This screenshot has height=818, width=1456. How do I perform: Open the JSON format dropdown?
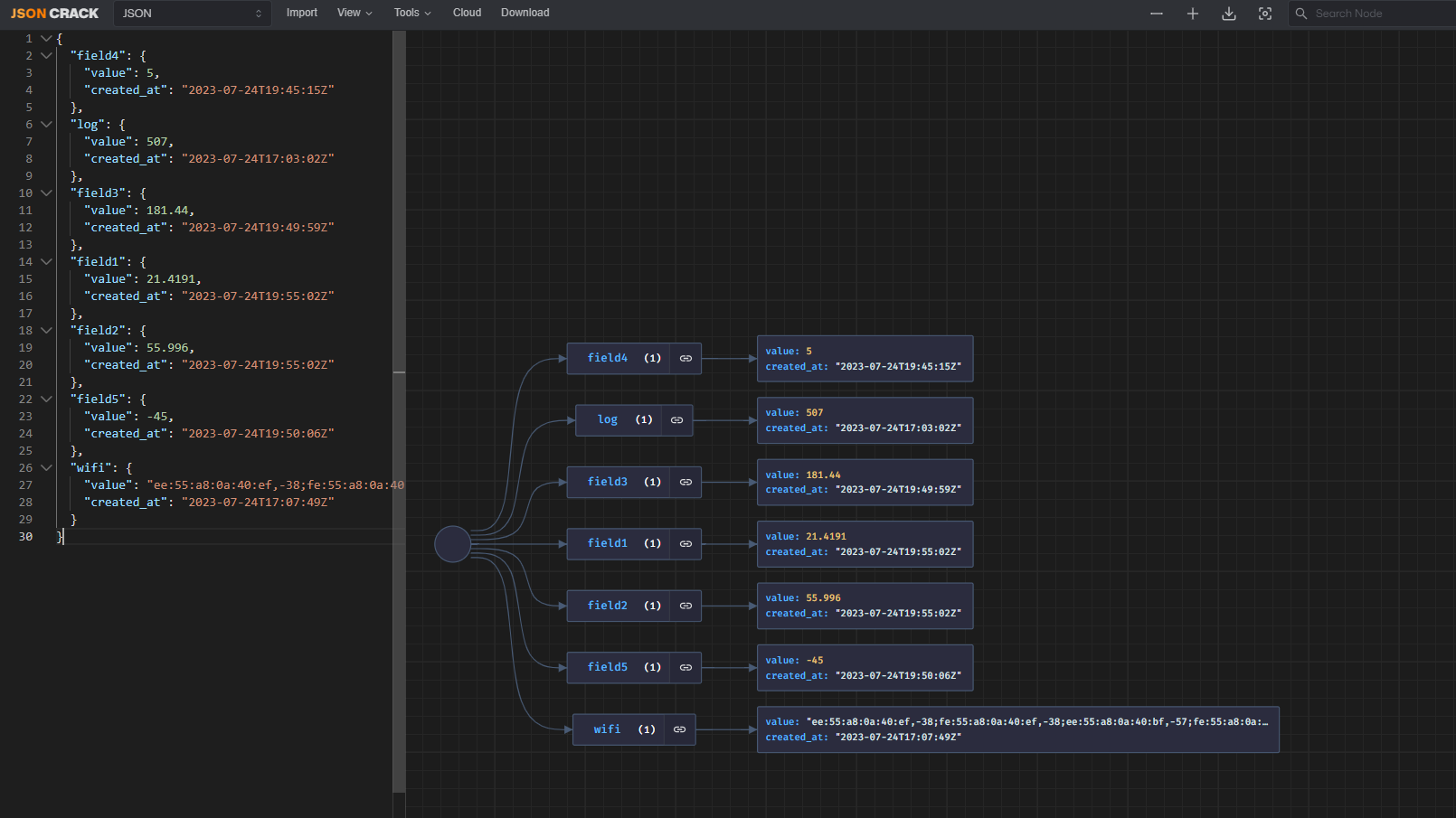192,14
